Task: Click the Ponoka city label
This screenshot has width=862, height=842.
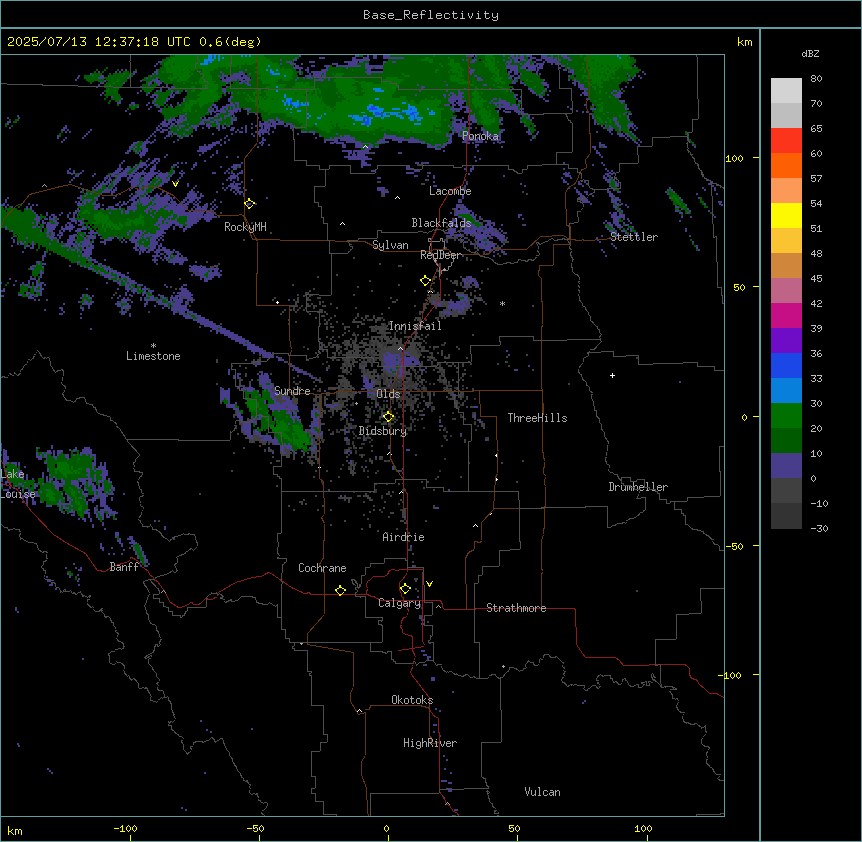Action: point(480,136)
